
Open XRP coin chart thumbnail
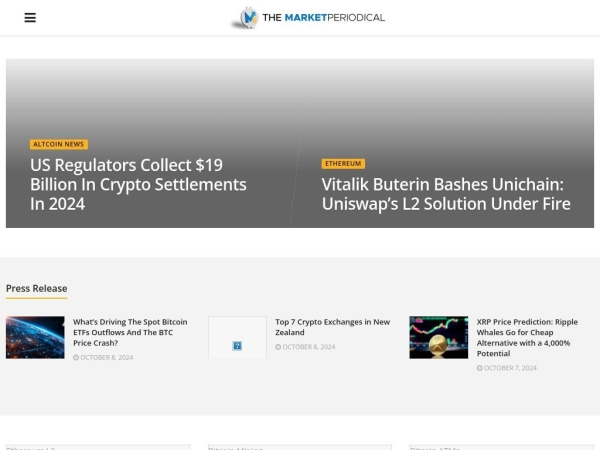[439, 337]
